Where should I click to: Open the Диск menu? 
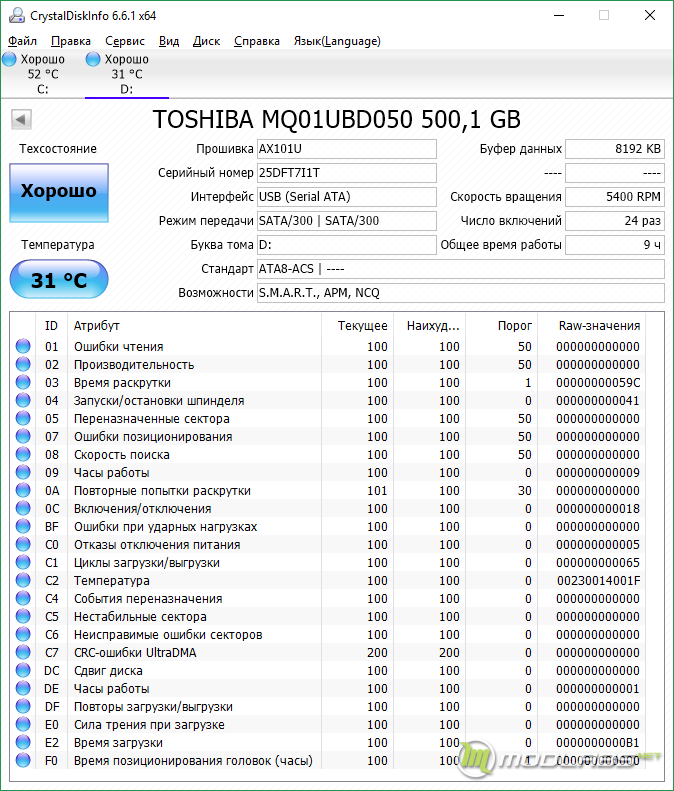pos(206,41)
